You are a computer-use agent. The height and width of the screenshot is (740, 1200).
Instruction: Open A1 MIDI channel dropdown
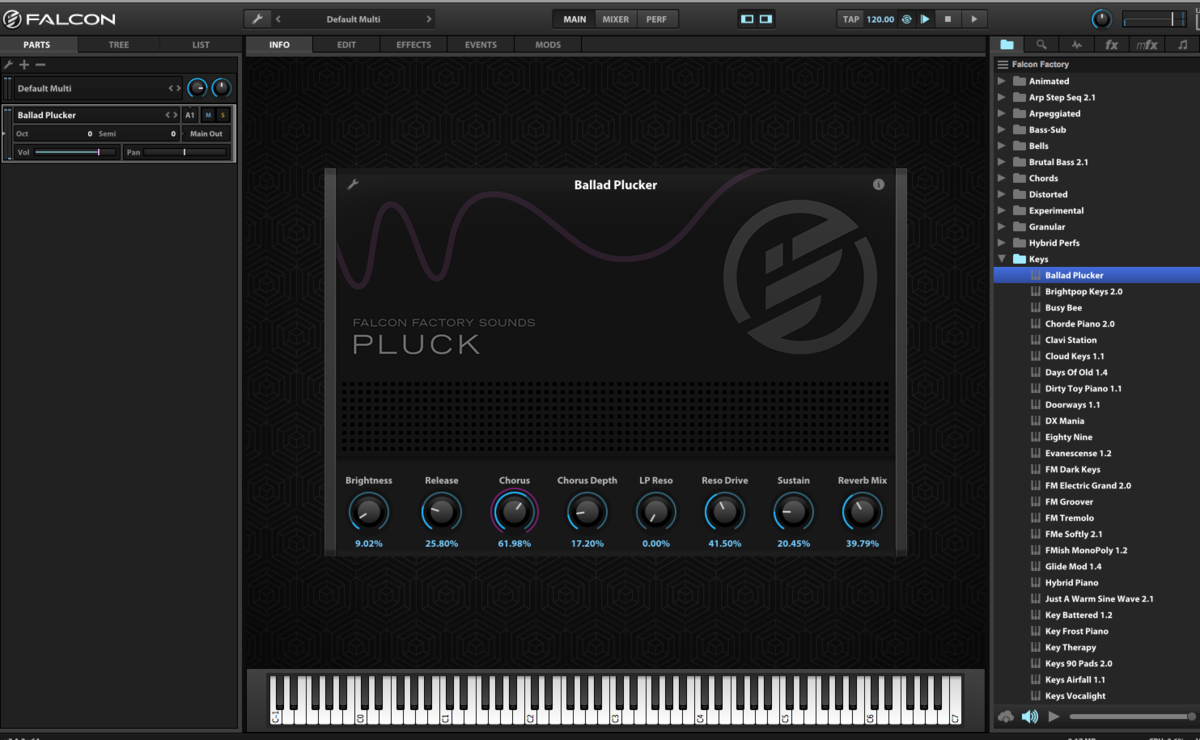point(190,115)
